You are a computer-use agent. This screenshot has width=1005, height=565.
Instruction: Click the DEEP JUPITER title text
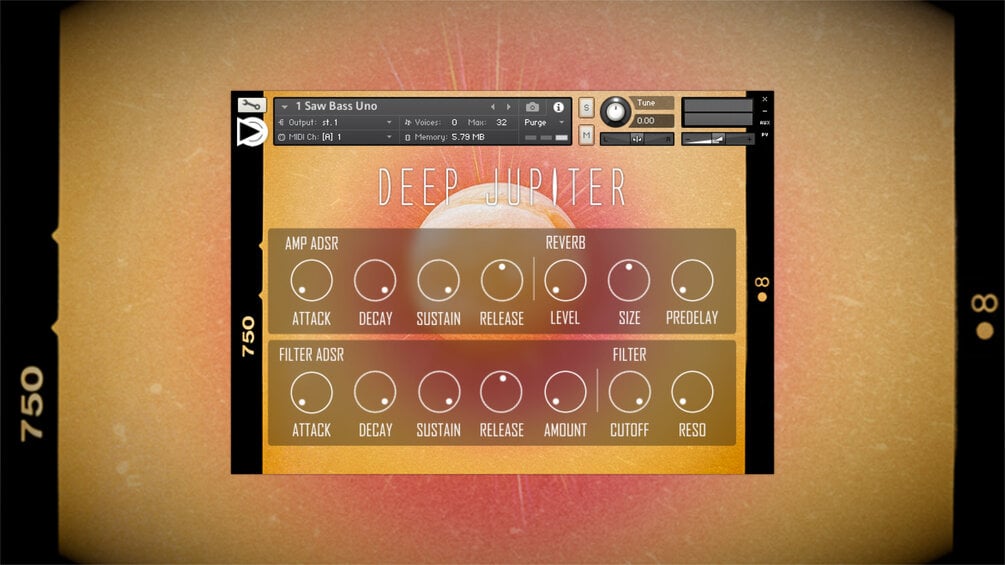[502, 187]
